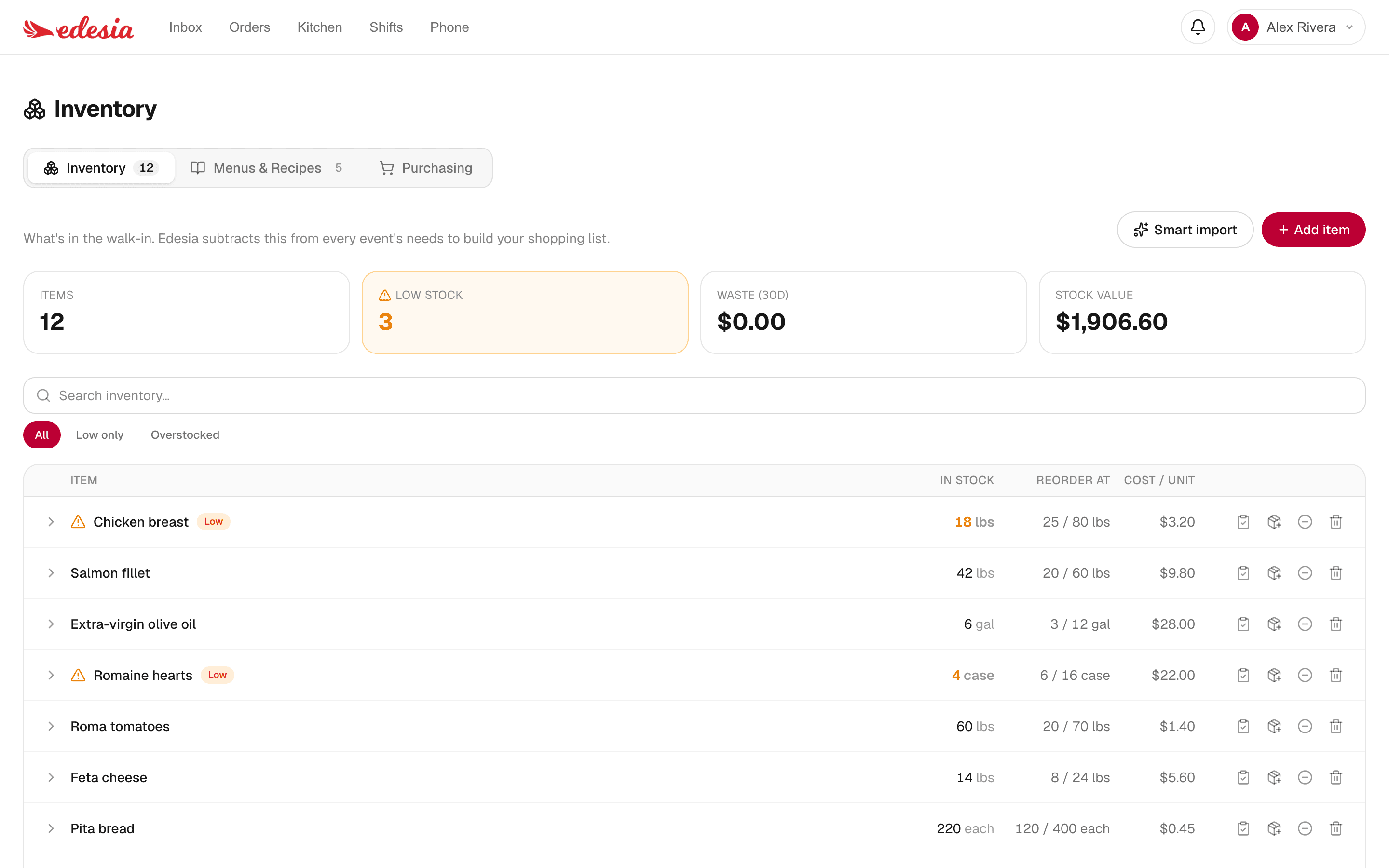
Task: Delete Salmon fillet with trash icon
Action: coord(1335,573)
